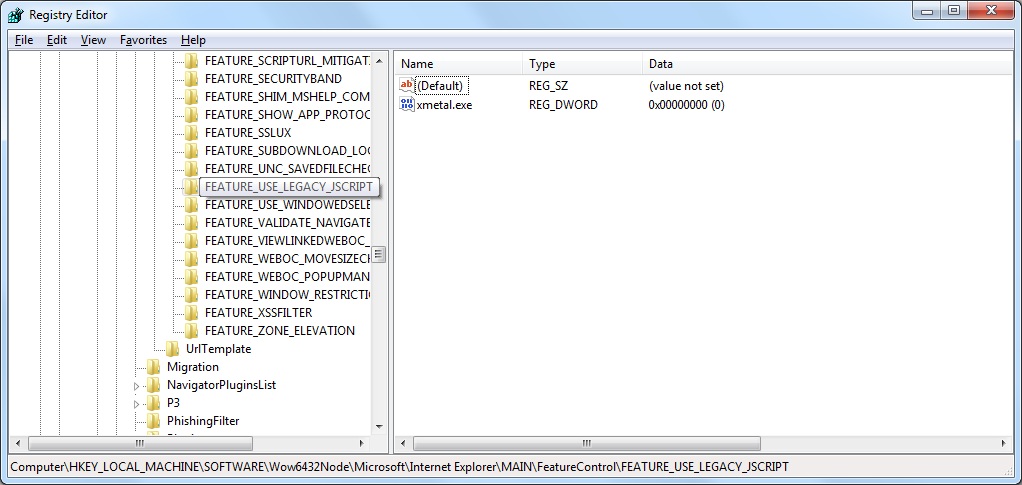Select the FEATURE_XSSFILTER key
Image resolution: width=1022 pixels, height=485 pixels.
(x=258, y=312)
